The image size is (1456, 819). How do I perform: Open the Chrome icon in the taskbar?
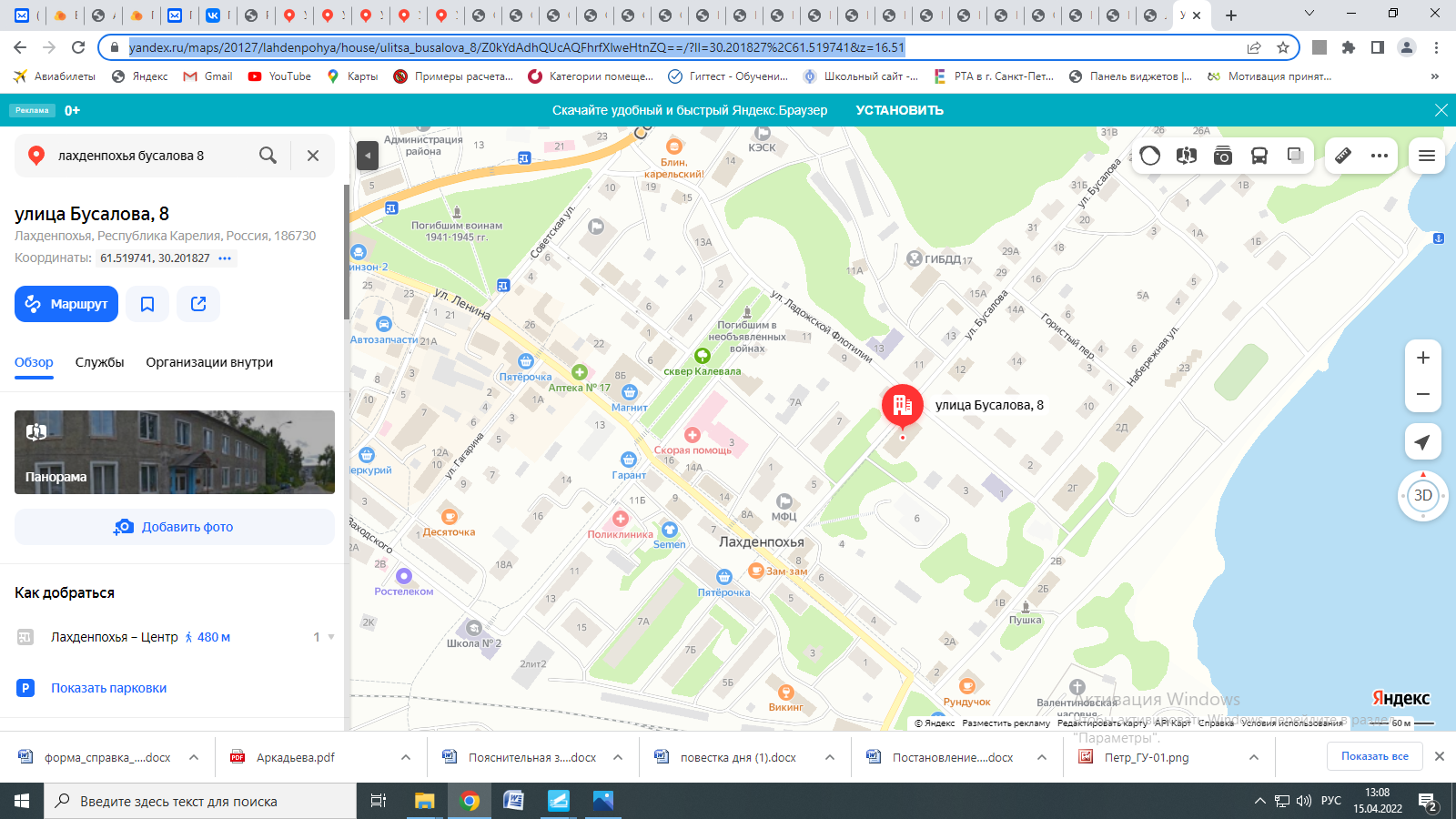coord(470,801)
